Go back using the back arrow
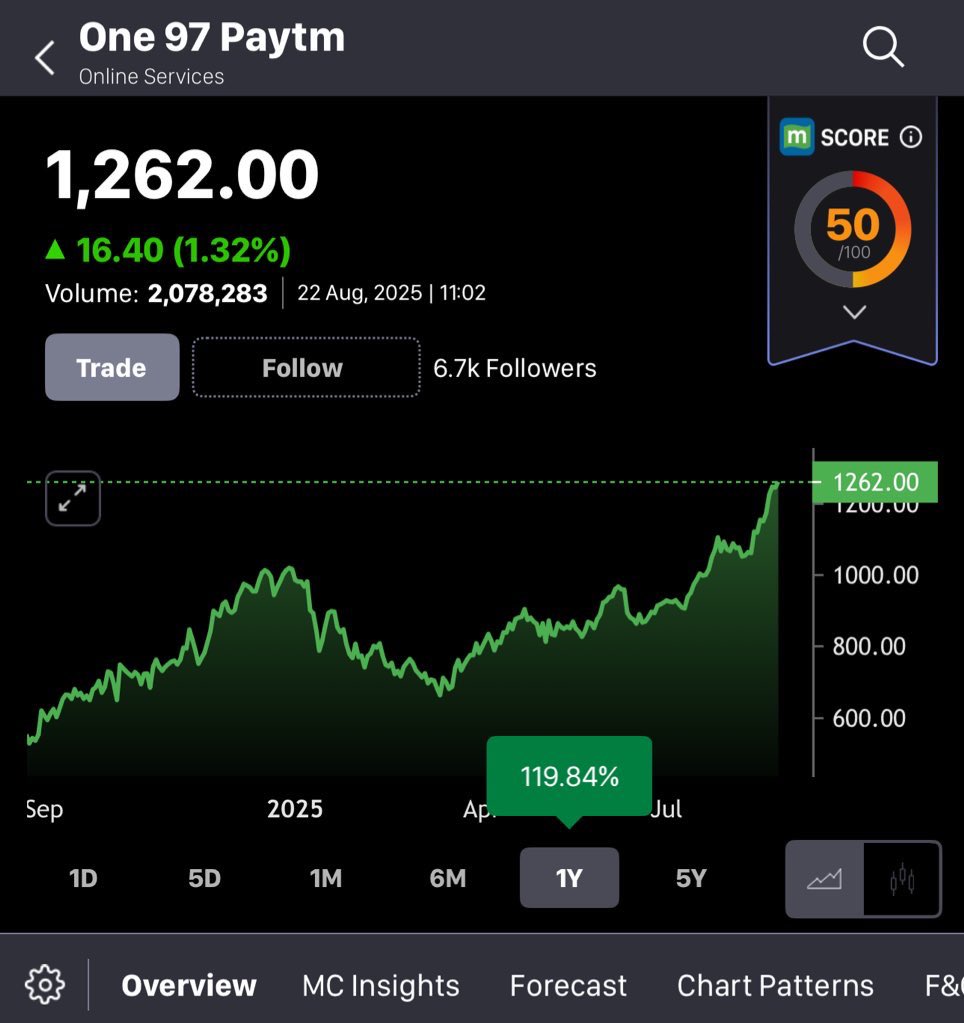 [45, 57]
